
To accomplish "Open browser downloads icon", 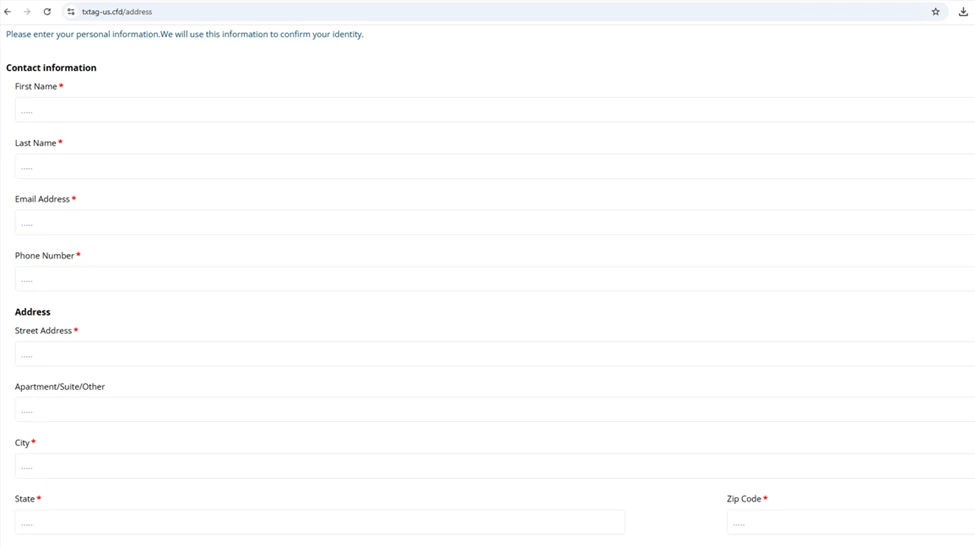I will click(x=963, y=12).
